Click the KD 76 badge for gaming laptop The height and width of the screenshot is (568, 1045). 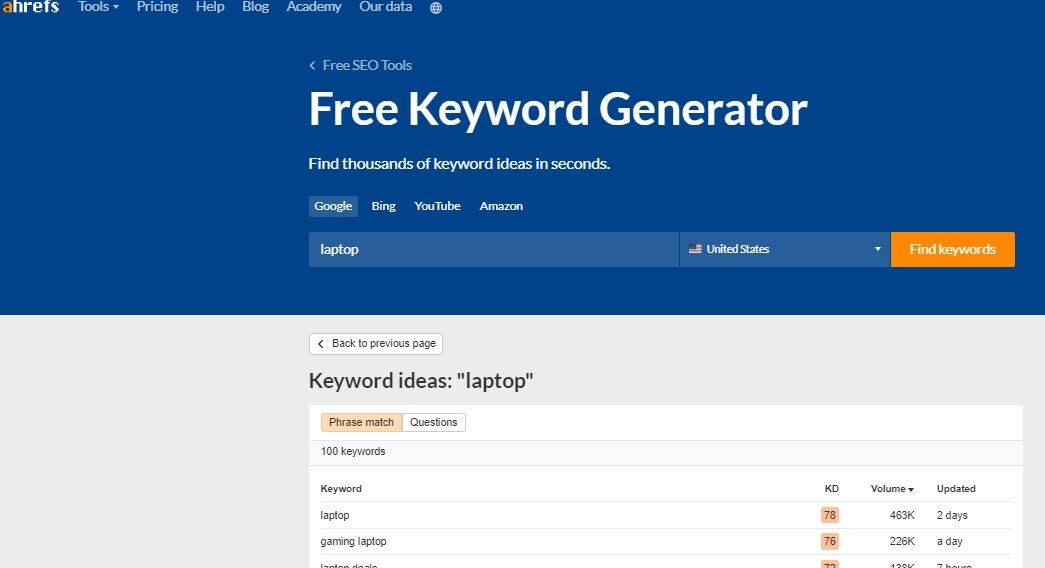pyautogui.click(x=829, y=541)
